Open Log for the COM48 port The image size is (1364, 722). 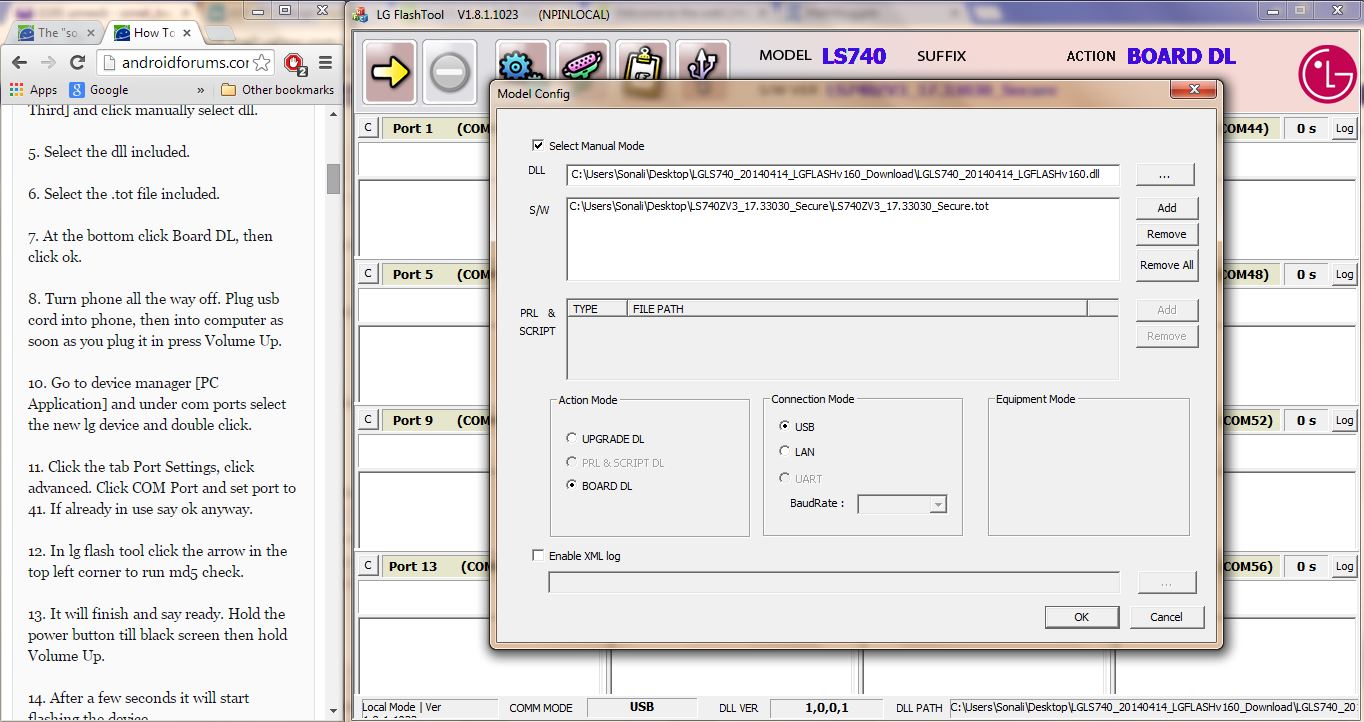click(1344, 274)
